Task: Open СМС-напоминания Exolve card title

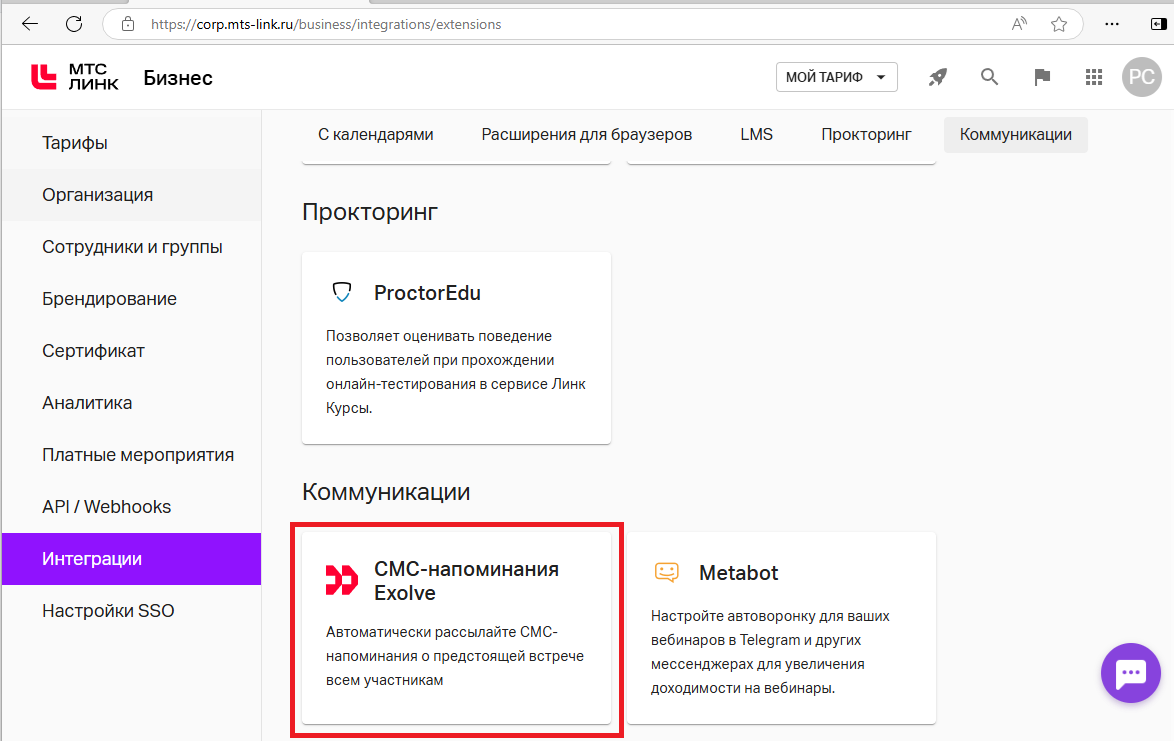Action: 466,581
